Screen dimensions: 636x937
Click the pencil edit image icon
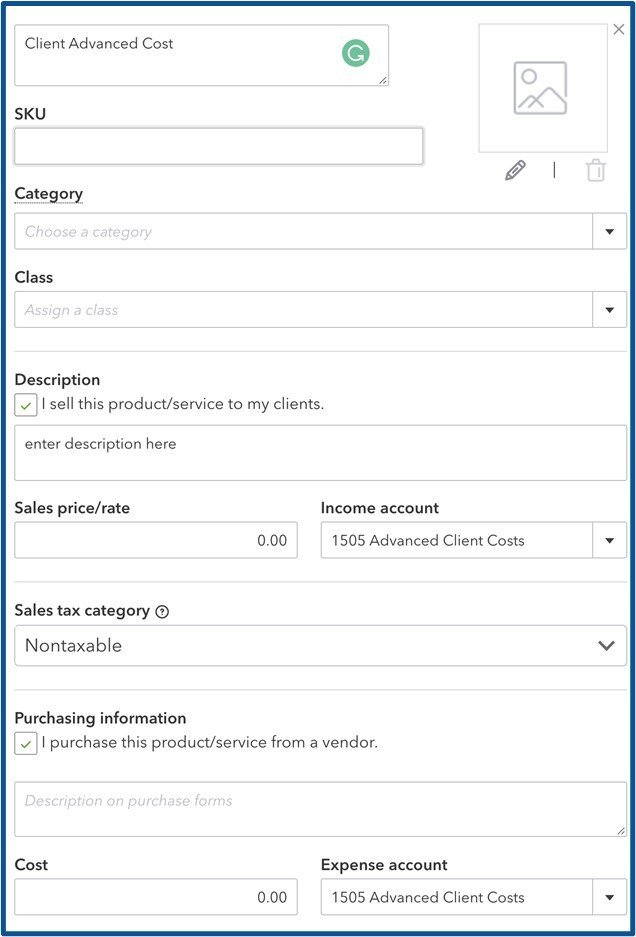click(x=515, y=170)
